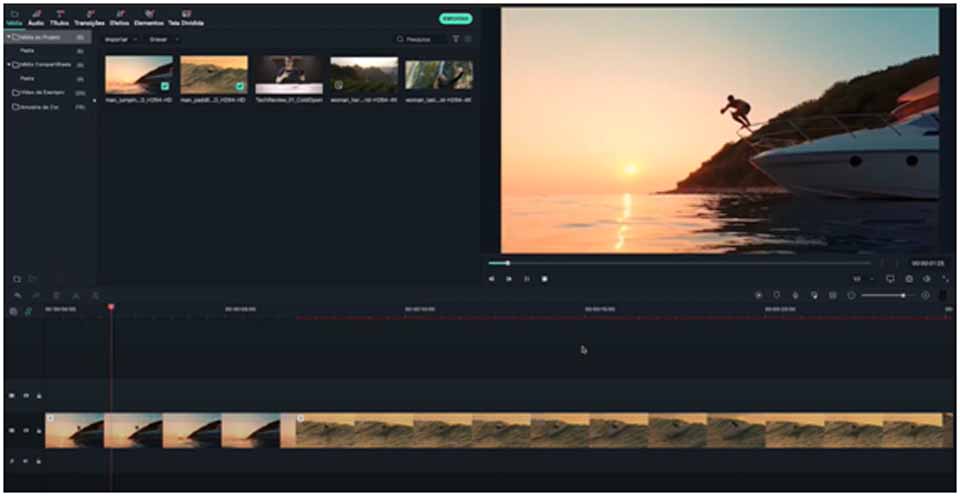
Task: Select the TechReview cold open thumbnail
Action: click(x=288, y=75)
